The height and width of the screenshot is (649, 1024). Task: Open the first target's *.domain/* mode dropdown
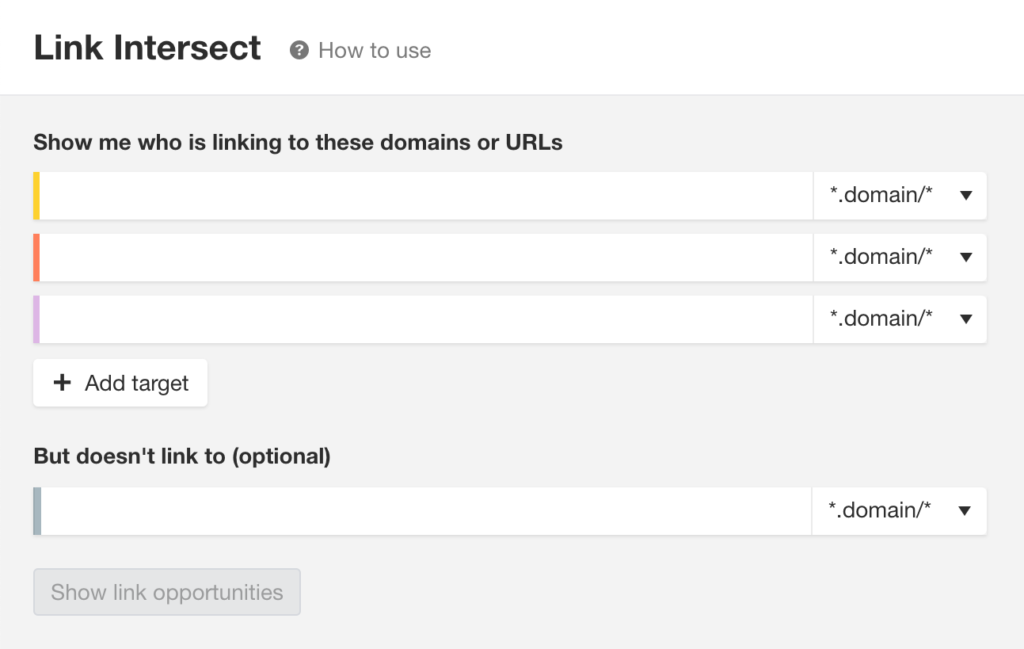point(900,195)
